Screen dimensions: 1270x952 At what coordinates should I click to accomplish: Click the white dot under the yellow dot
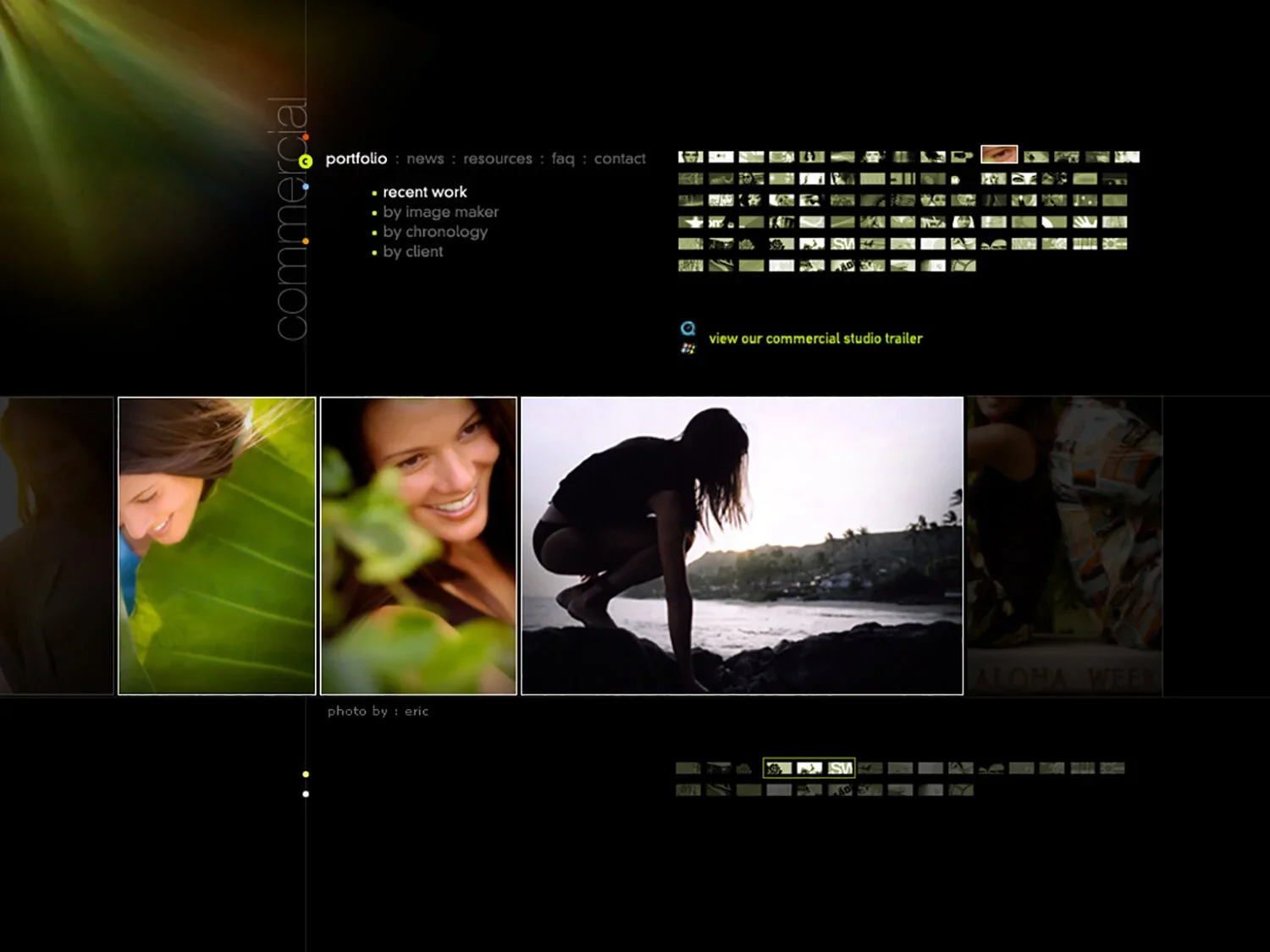point(306,794)
